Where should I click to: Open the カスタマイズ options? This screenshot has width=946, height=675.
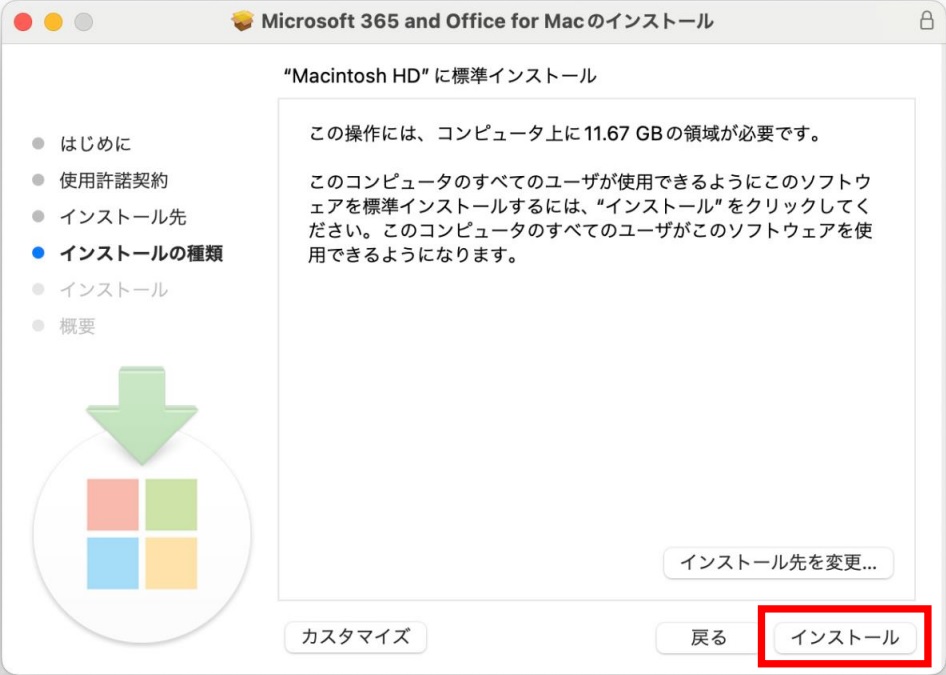point(355,636)
